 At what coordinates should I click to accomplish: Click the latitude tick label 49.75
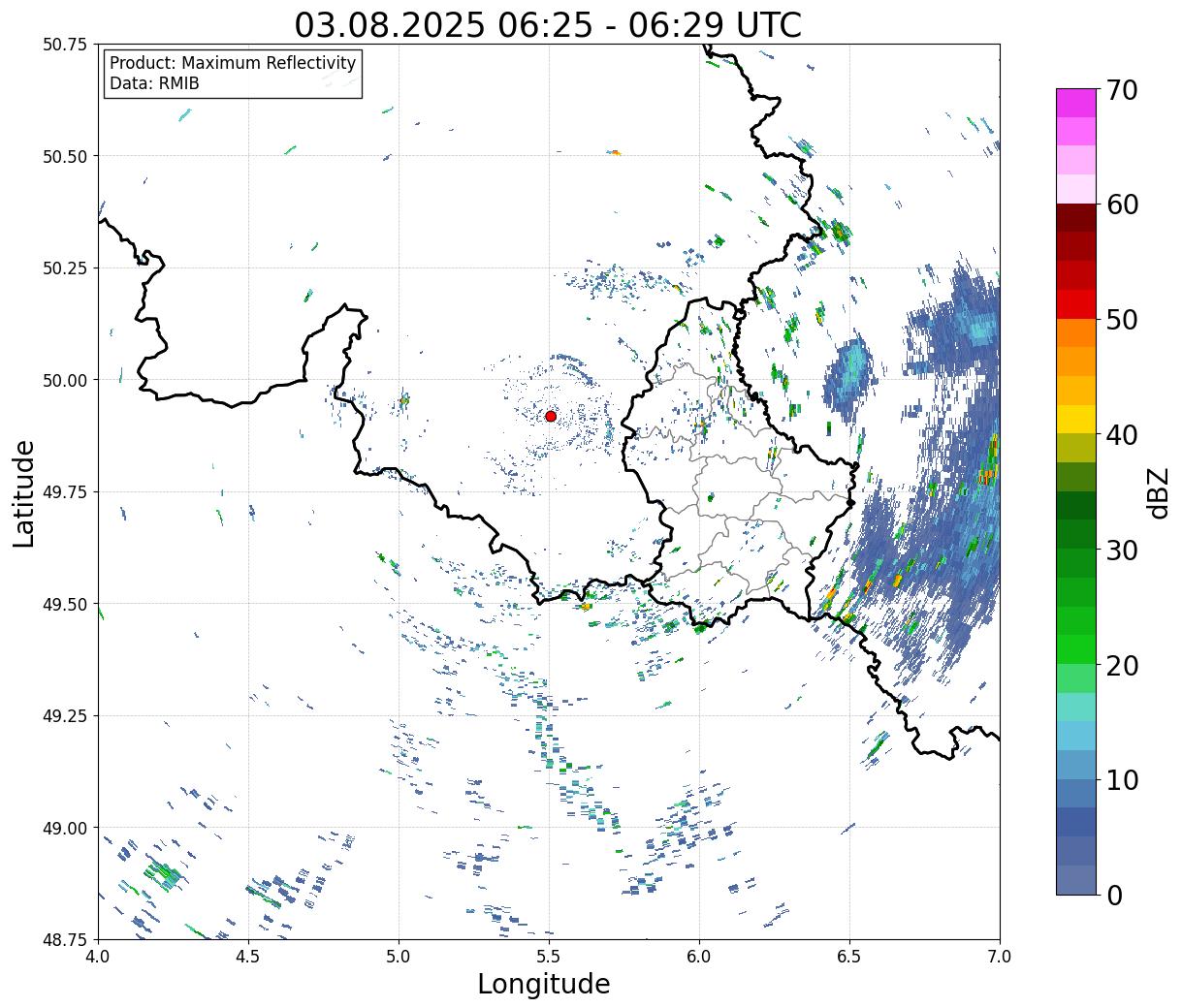(x=65, y=492)
